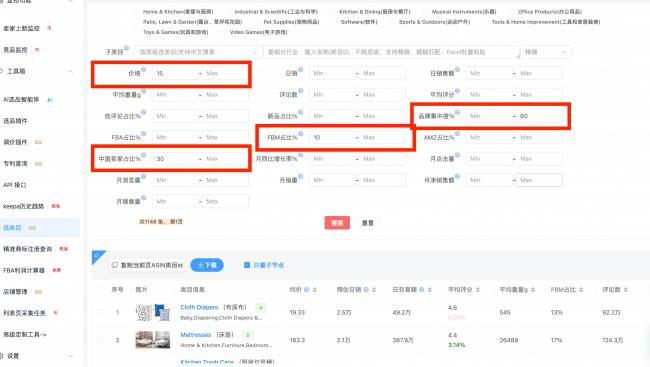The width and height of the screenshot is (650, 367).
Task: Open the 精确 match-mode dropdown
Action: [x=546, y=52]
